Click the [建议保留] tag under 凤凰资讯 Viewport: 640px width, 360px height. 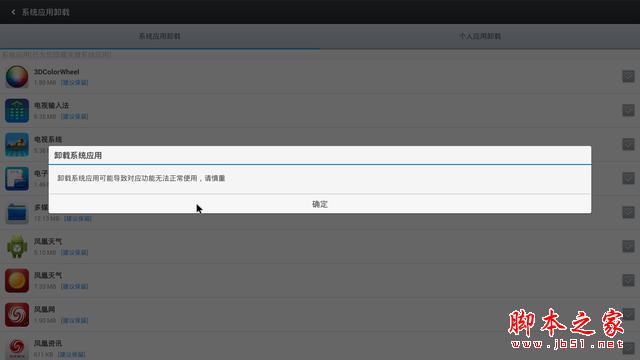pyautogui.click(x=71, y=354)
